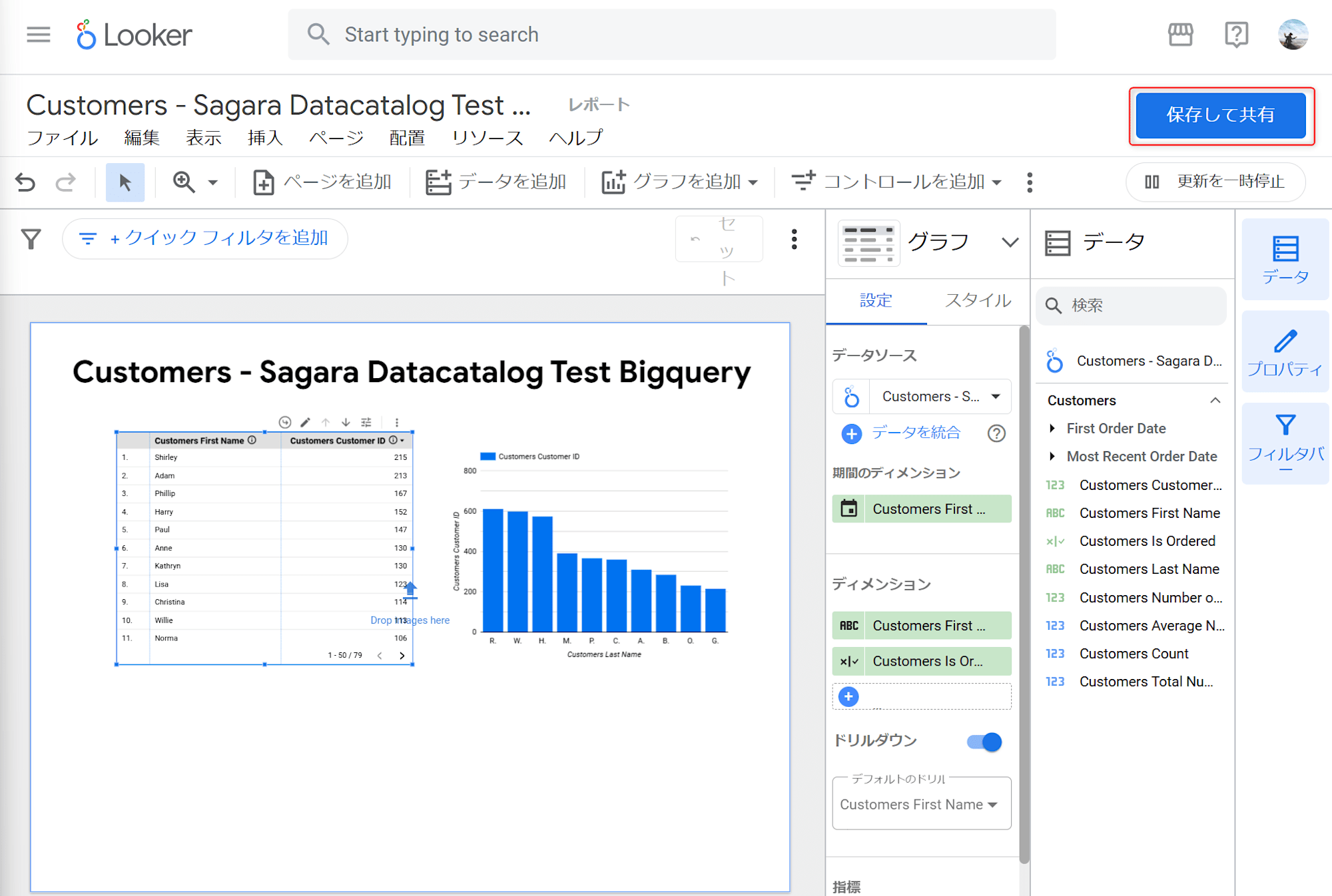This screenshot has width=1332, height=896.
Task: Open the Properties side panel tab
Action: point(1285,352)
